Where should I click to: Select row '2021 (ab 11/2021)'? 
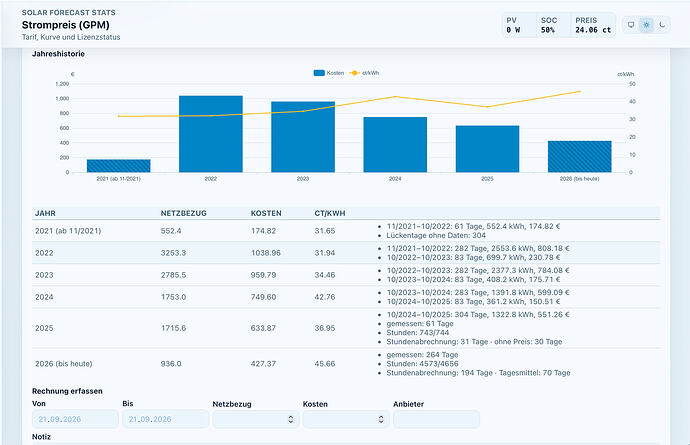coord(346,231)
